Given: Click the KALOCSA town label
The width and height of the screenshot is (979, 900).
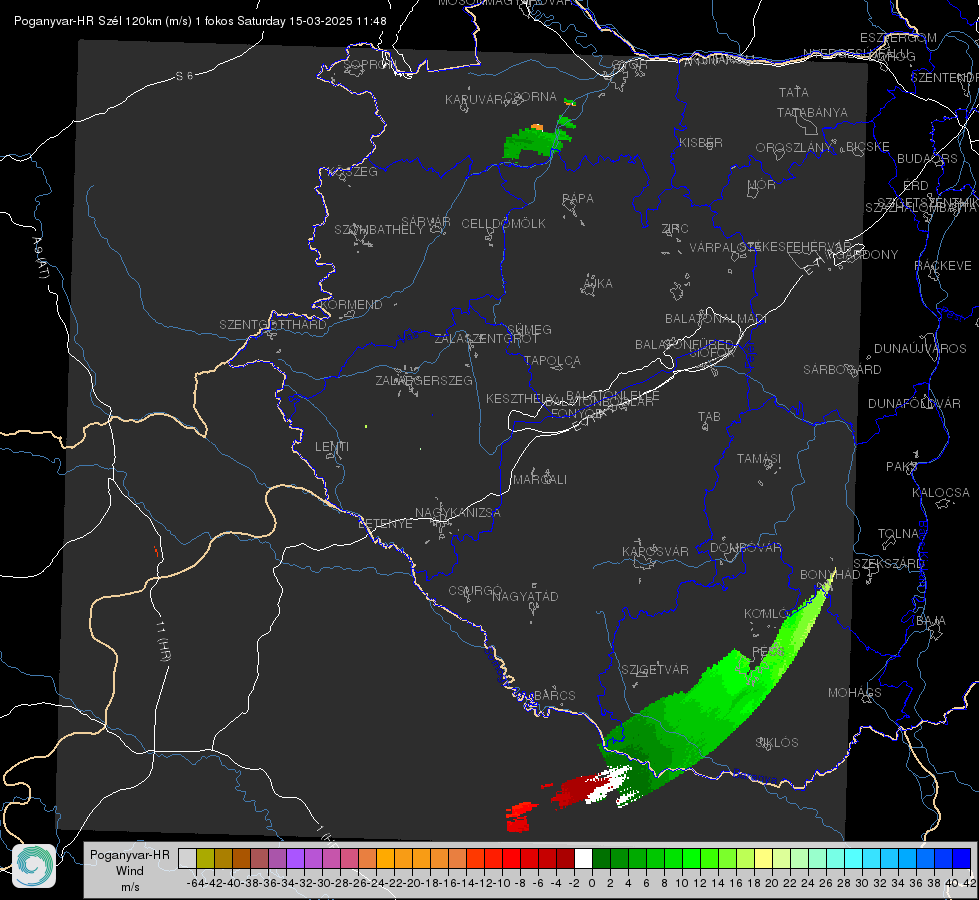Looking at the screenshot, I should coord(940,493).
